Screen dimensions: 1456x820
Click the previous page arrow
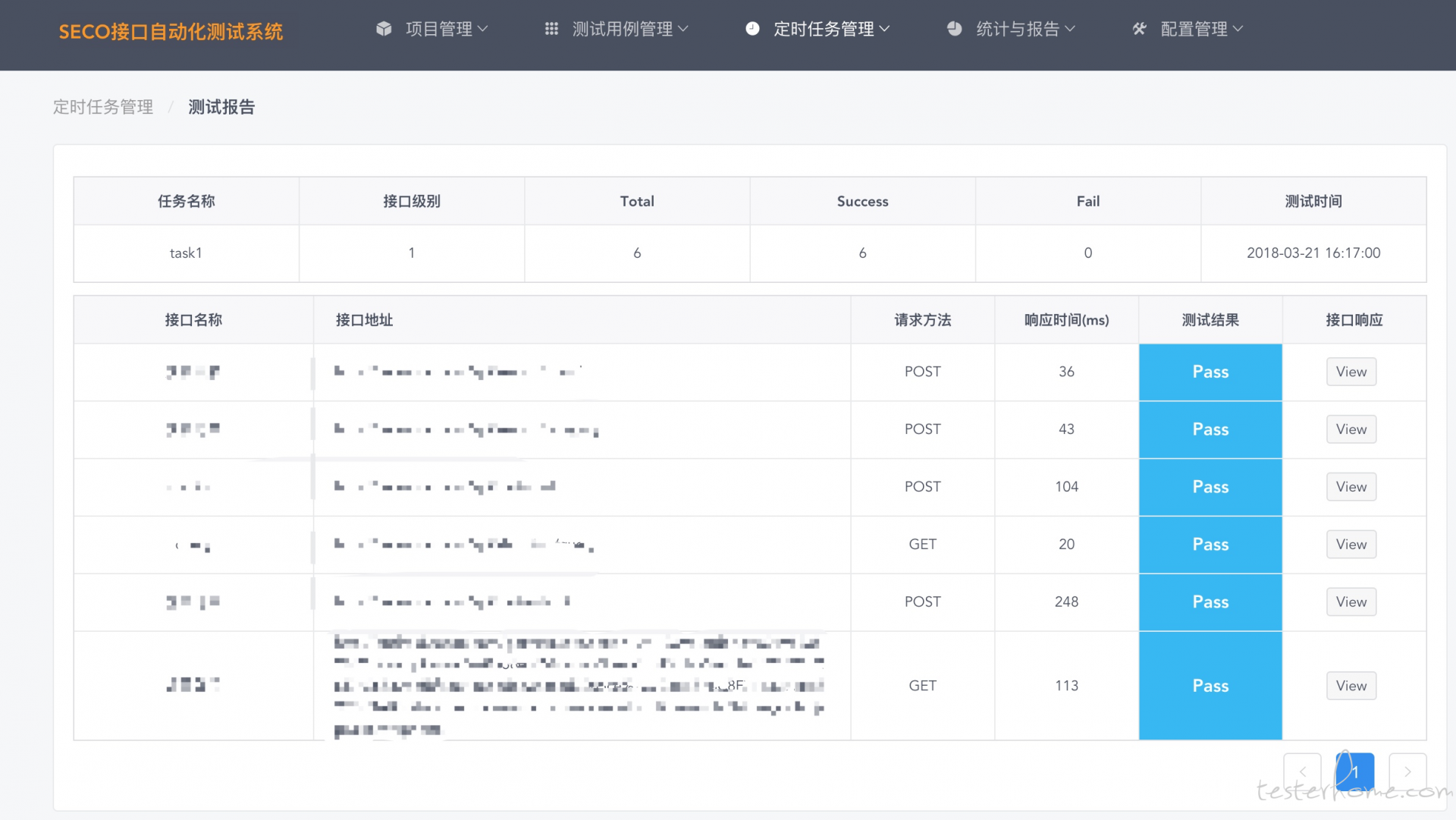1302,771
